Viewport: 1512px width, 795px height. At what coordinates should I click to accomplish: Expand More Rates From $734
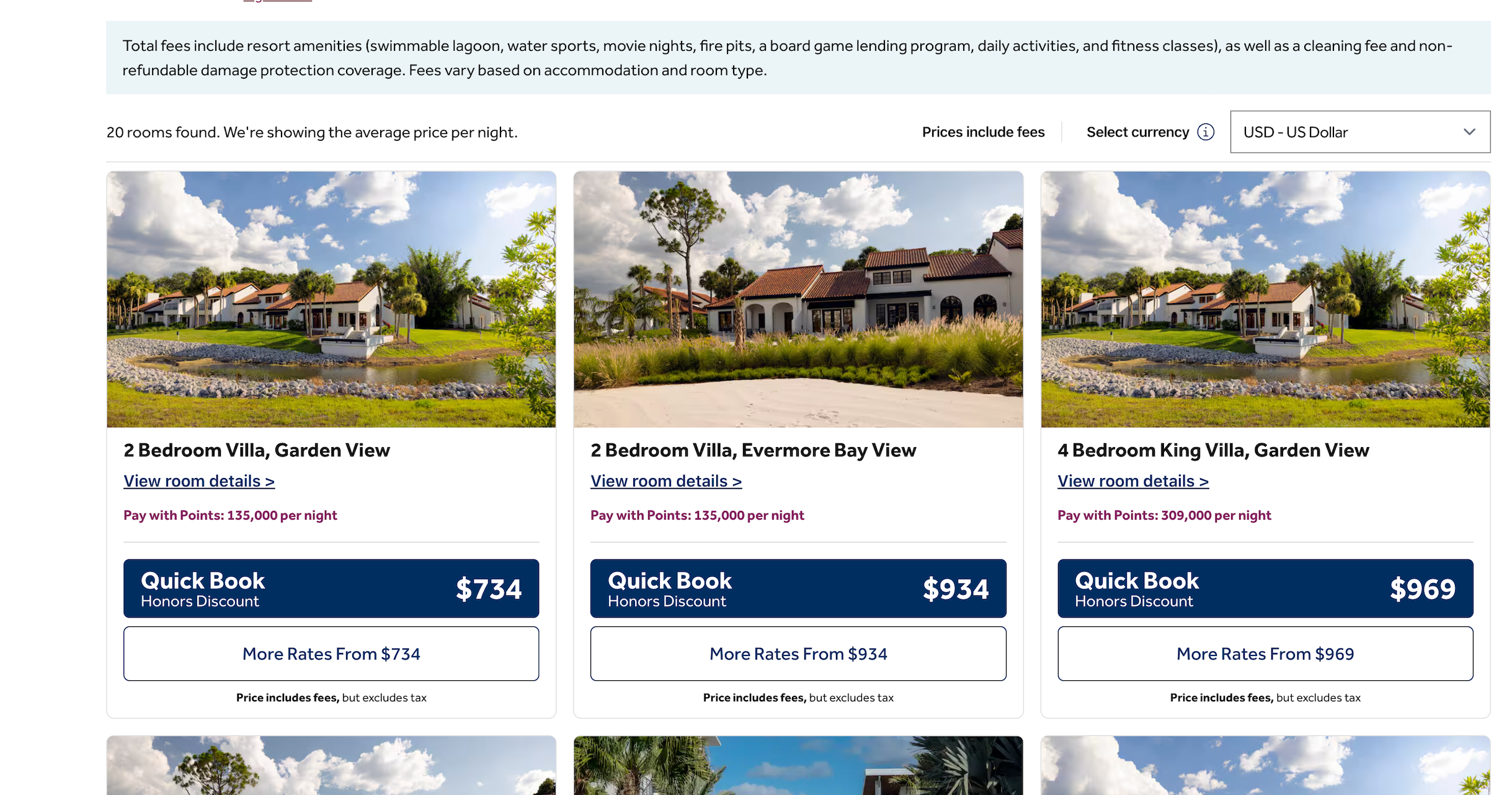(x=331, y=653)
